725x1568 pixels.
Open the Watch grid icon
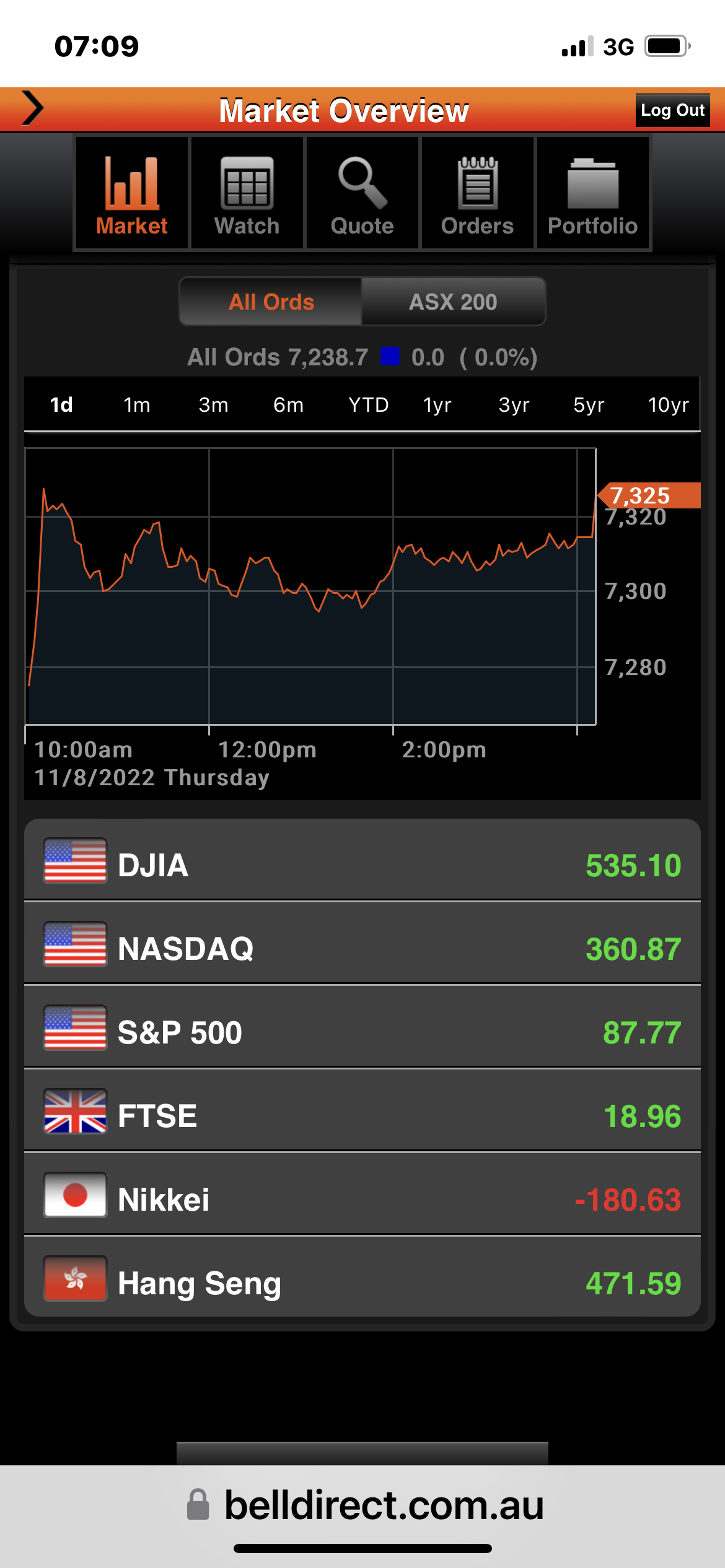point(247,183)
